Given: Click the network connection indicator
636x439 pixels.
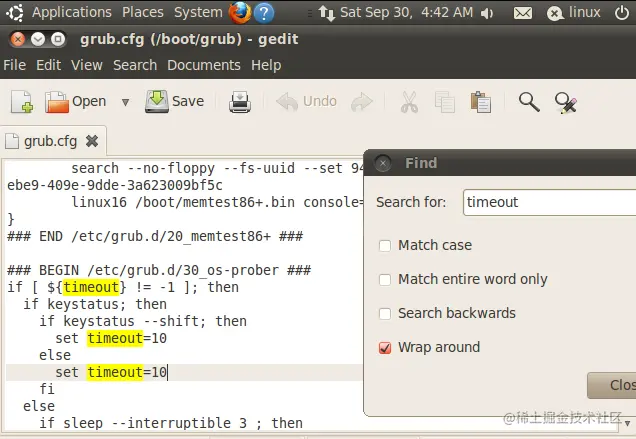Looking at the screenshot, I should pyautogui.click(x=327, y=13).
